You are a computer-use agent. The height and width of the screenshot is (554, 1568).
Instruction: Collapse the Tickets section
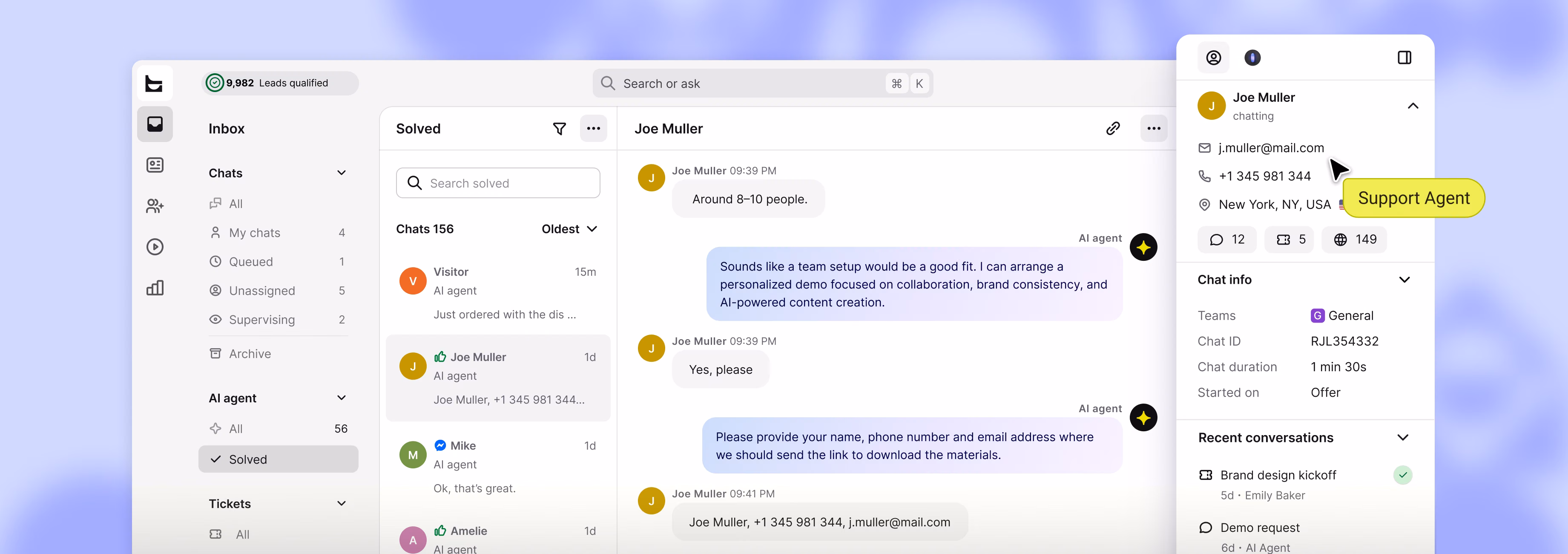coord(342,503)
